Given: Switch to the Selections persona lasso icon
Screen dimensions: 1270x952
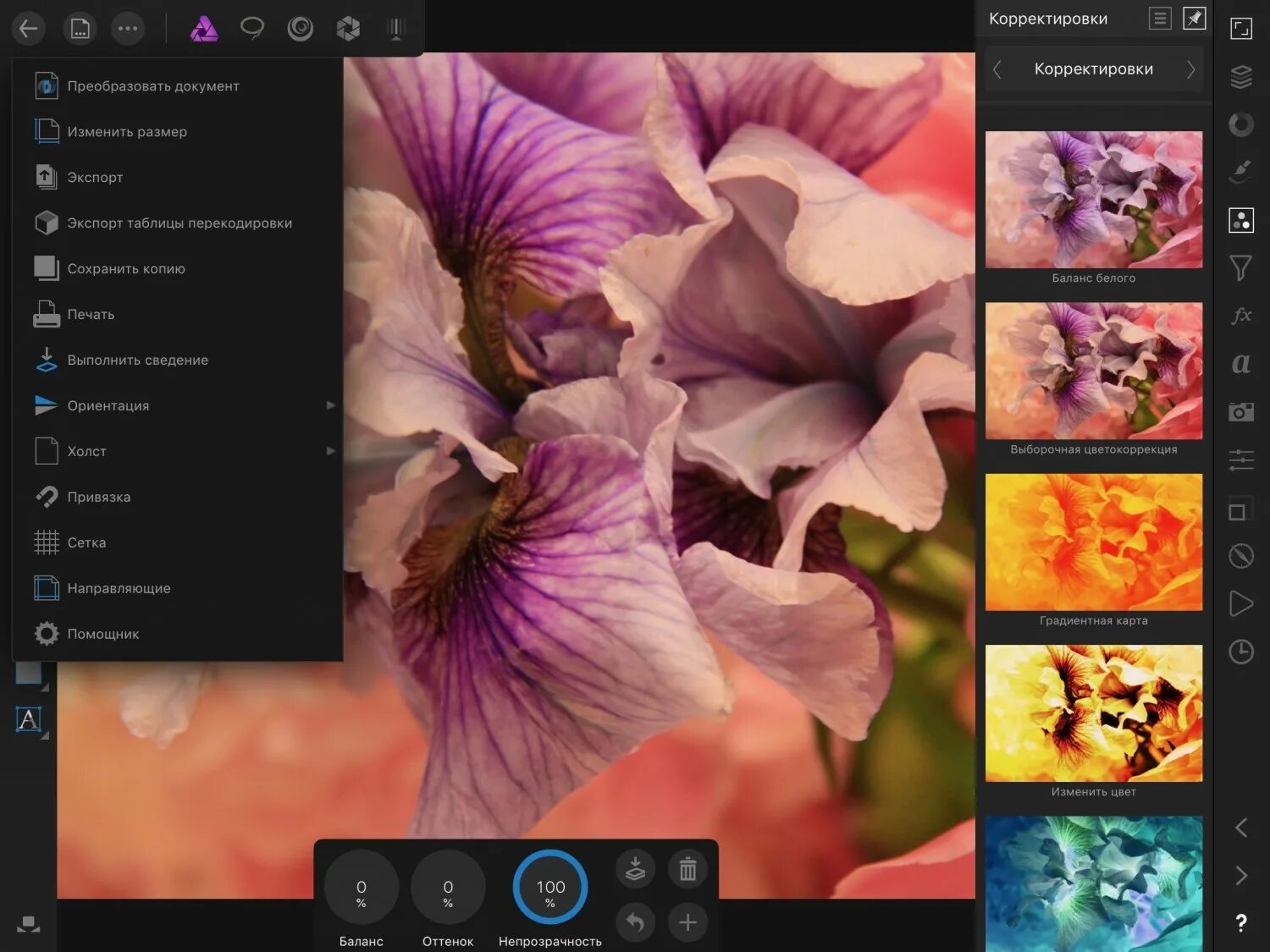Looking at the screenshot, I should pos(252,29).
